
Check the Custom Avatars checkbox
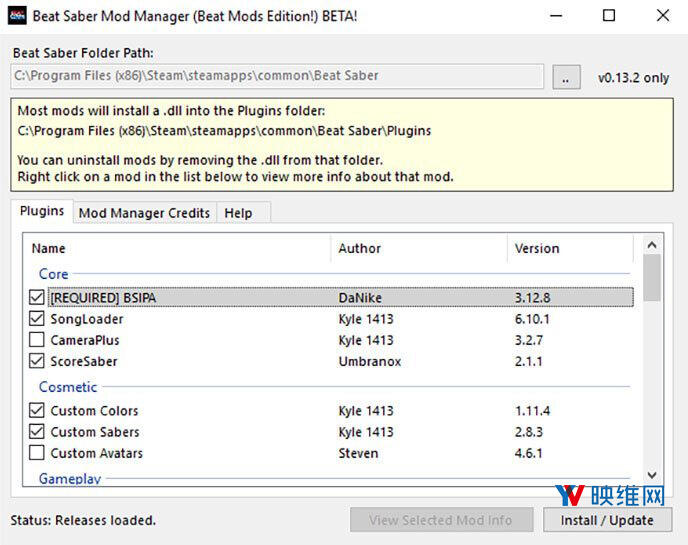(x=37, y=453)
